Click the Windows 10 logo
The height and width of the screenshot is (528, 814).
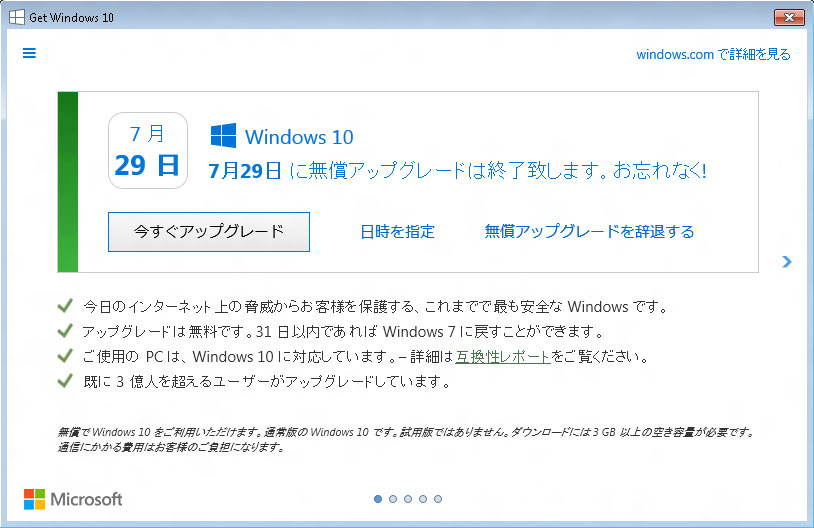click(x=223, y=136)
